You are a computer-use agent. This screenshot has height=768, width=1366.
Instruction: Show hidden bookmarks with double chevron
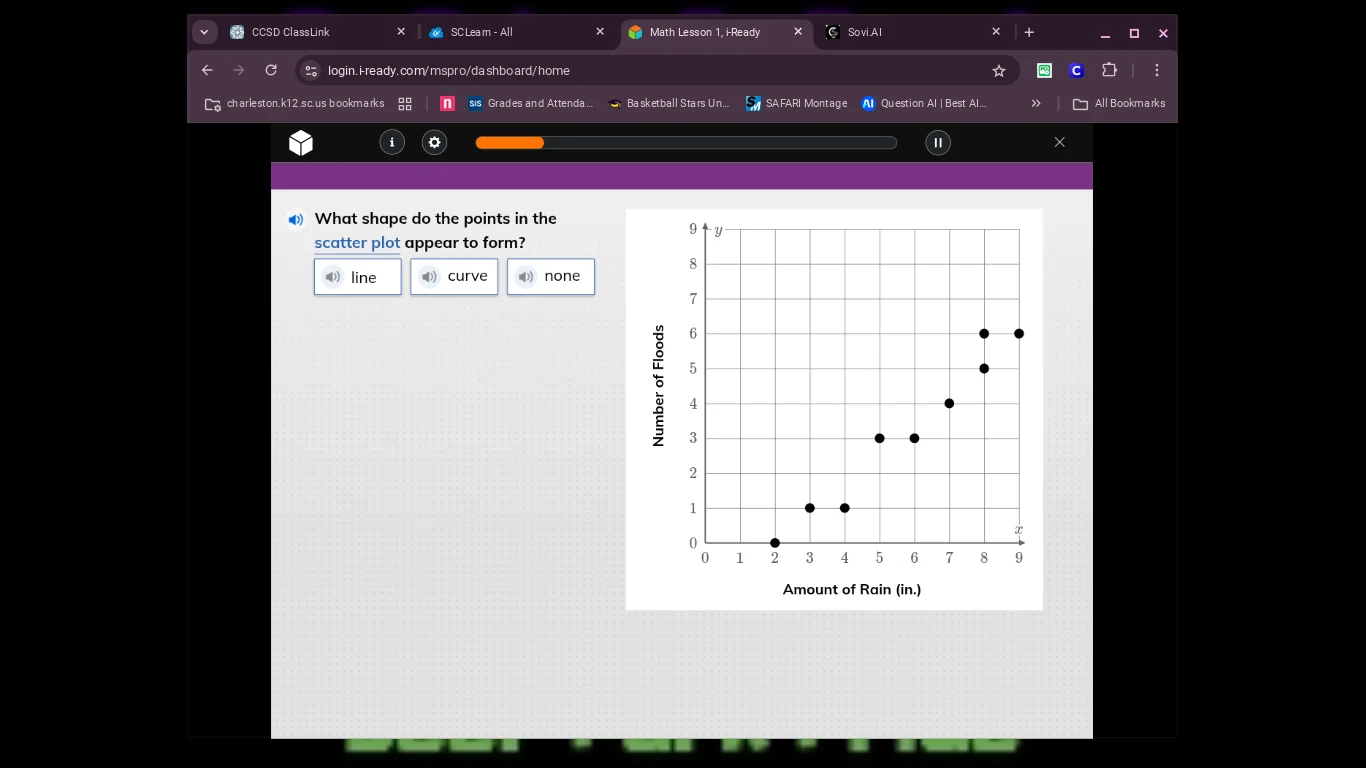pos(1036,103)
